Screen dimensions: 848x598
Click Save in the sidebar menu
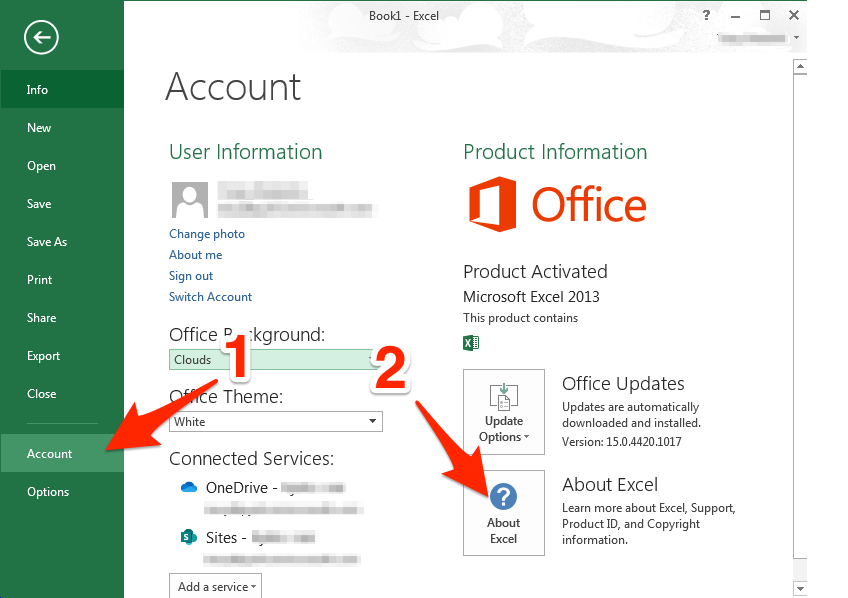(x=62, y=204)
